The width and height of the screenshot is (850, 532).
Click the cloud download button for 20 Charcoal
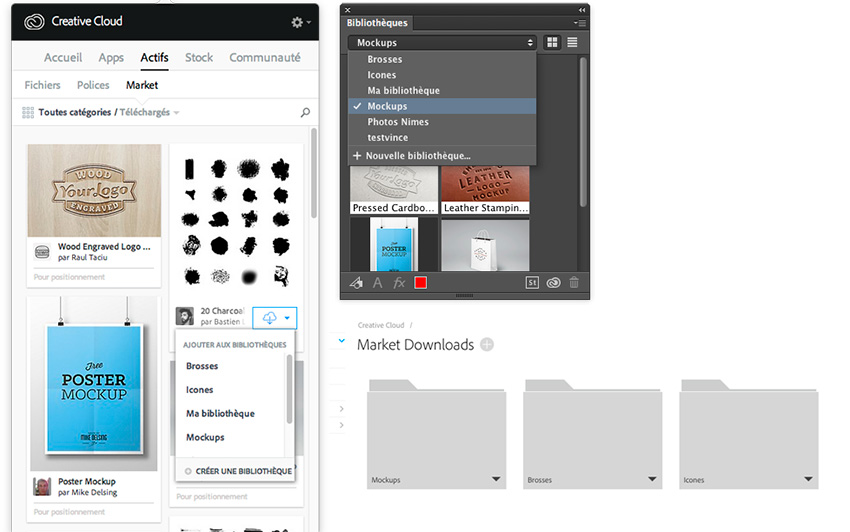(269, 318)
